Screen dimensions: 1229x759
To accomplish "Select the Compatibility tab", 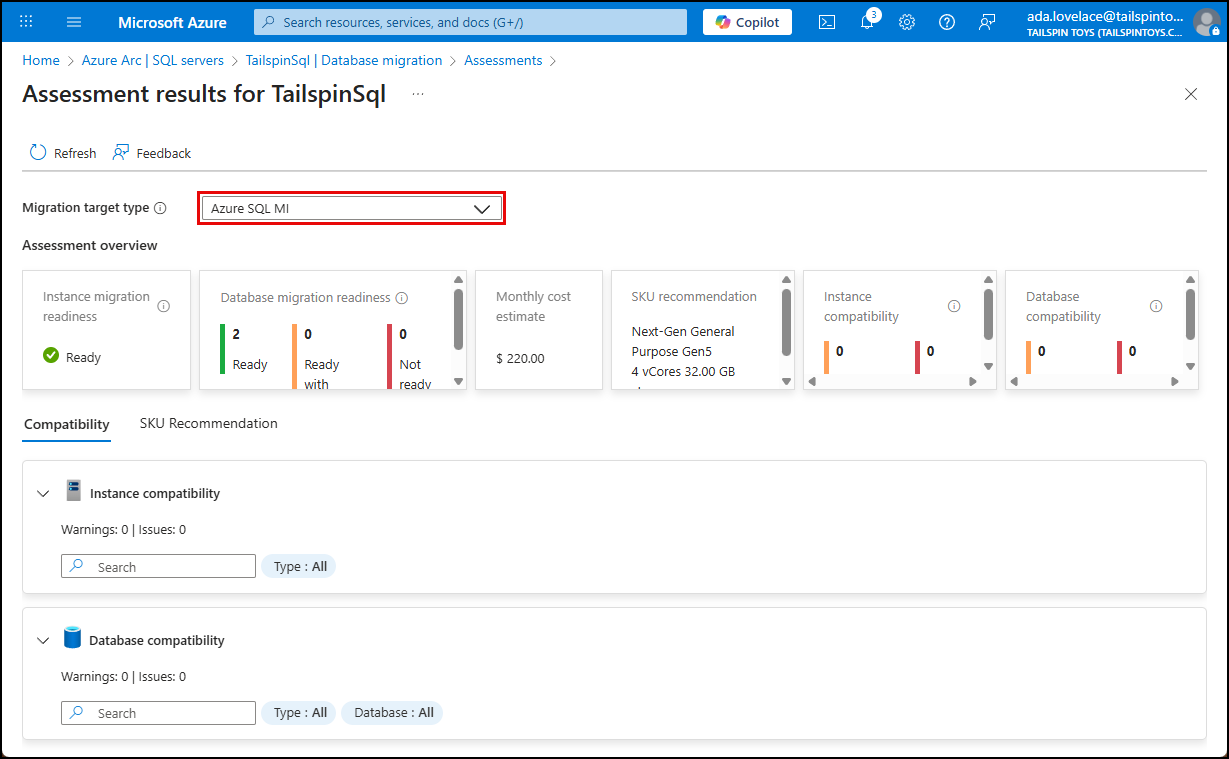I will pyautogui.click(x=66, y=424).
